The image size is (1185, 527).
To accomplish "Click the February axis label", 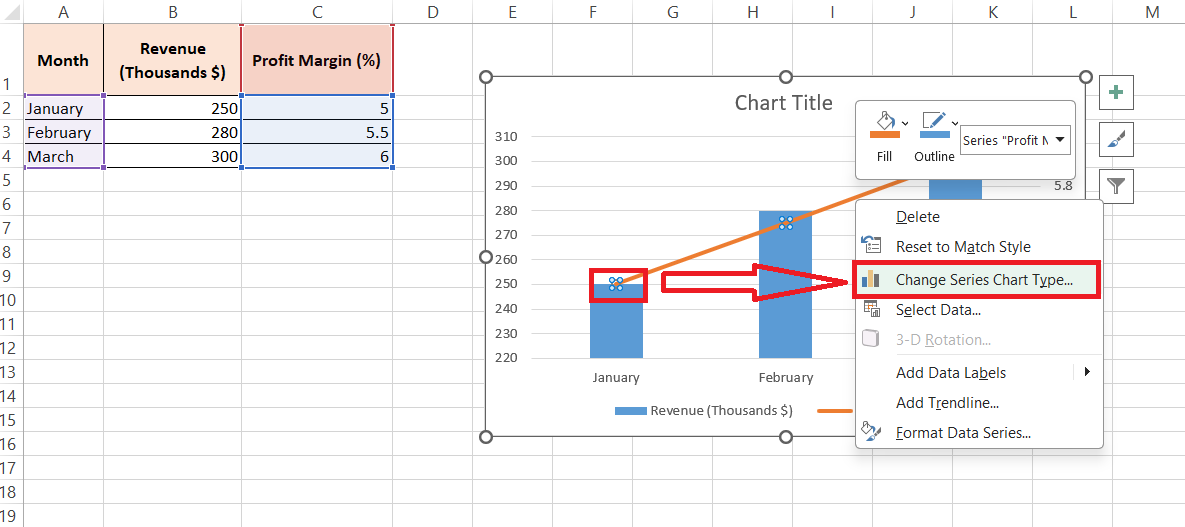I will [786, 377].
